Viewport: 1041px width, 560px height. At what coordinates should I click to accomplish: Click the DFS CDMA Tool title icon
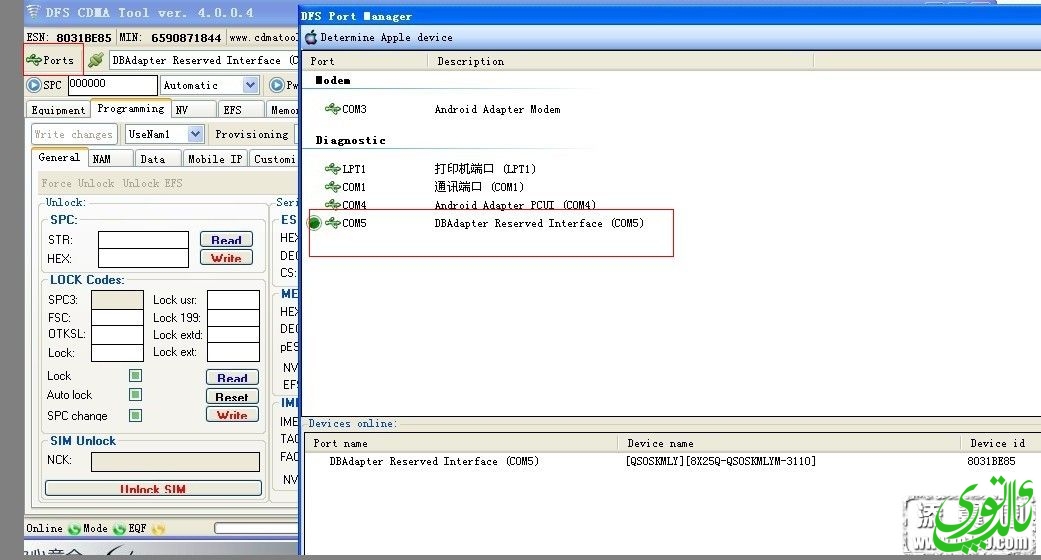click(x=33, y=12)
